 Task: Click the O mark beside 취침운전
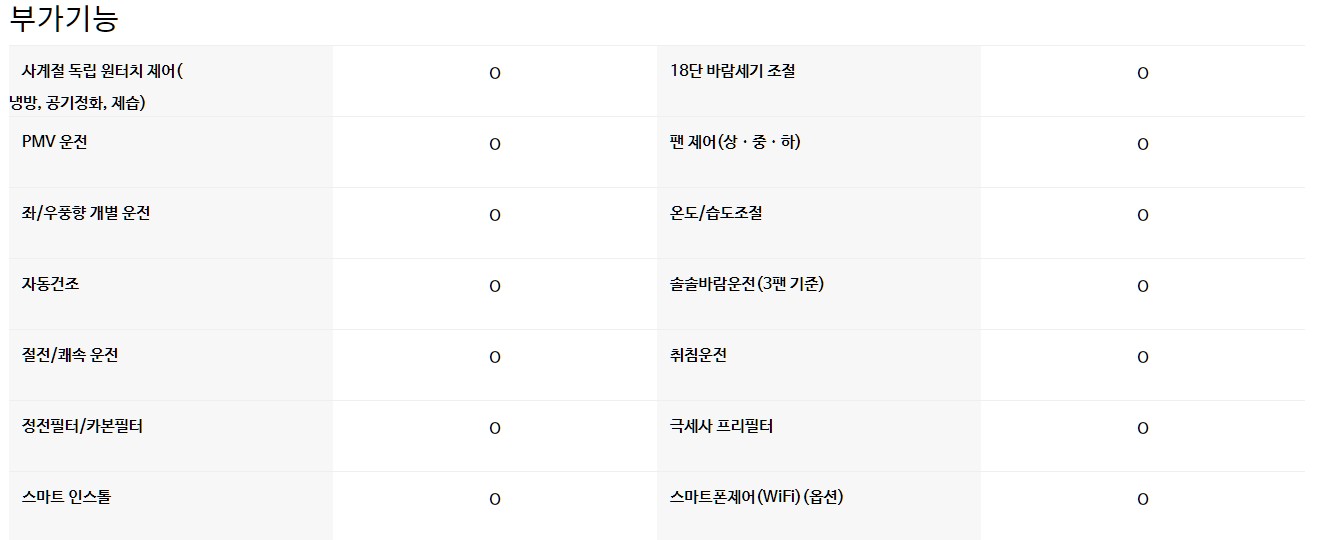[1143, 357]
